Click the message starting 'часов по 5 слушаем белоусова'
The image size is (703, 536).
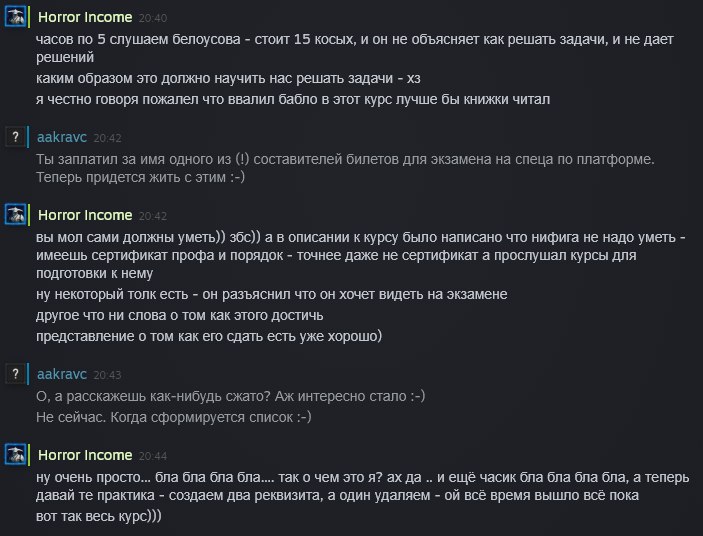tap(355, 48)
